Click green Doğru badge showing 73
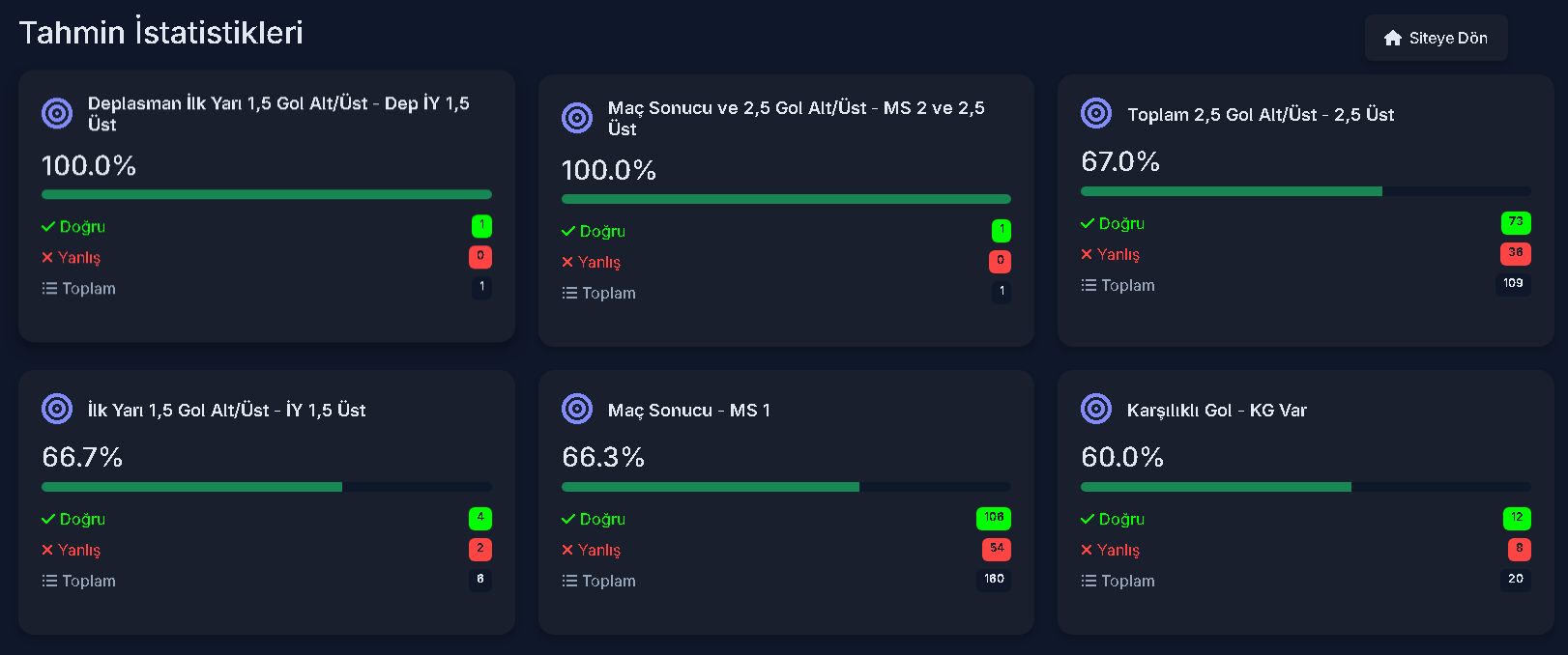1568x655 pixels. [1516, 222]
